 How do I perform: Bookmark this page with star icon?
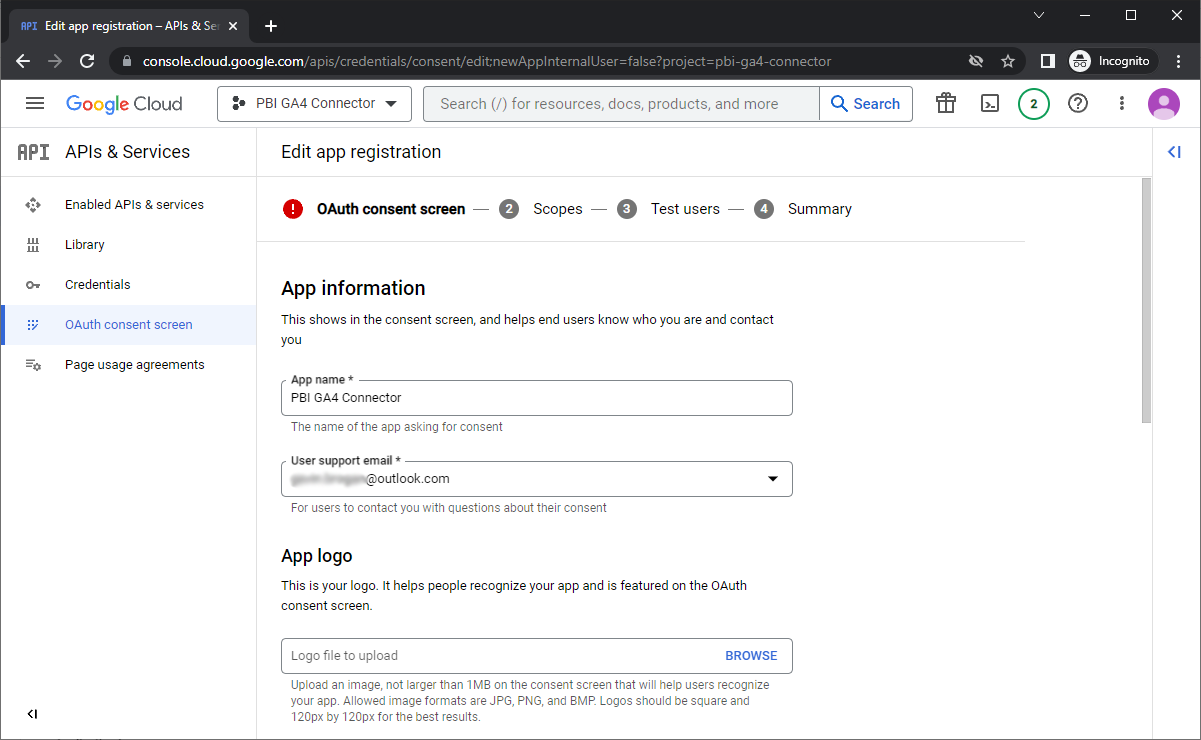coord(1008,61)
